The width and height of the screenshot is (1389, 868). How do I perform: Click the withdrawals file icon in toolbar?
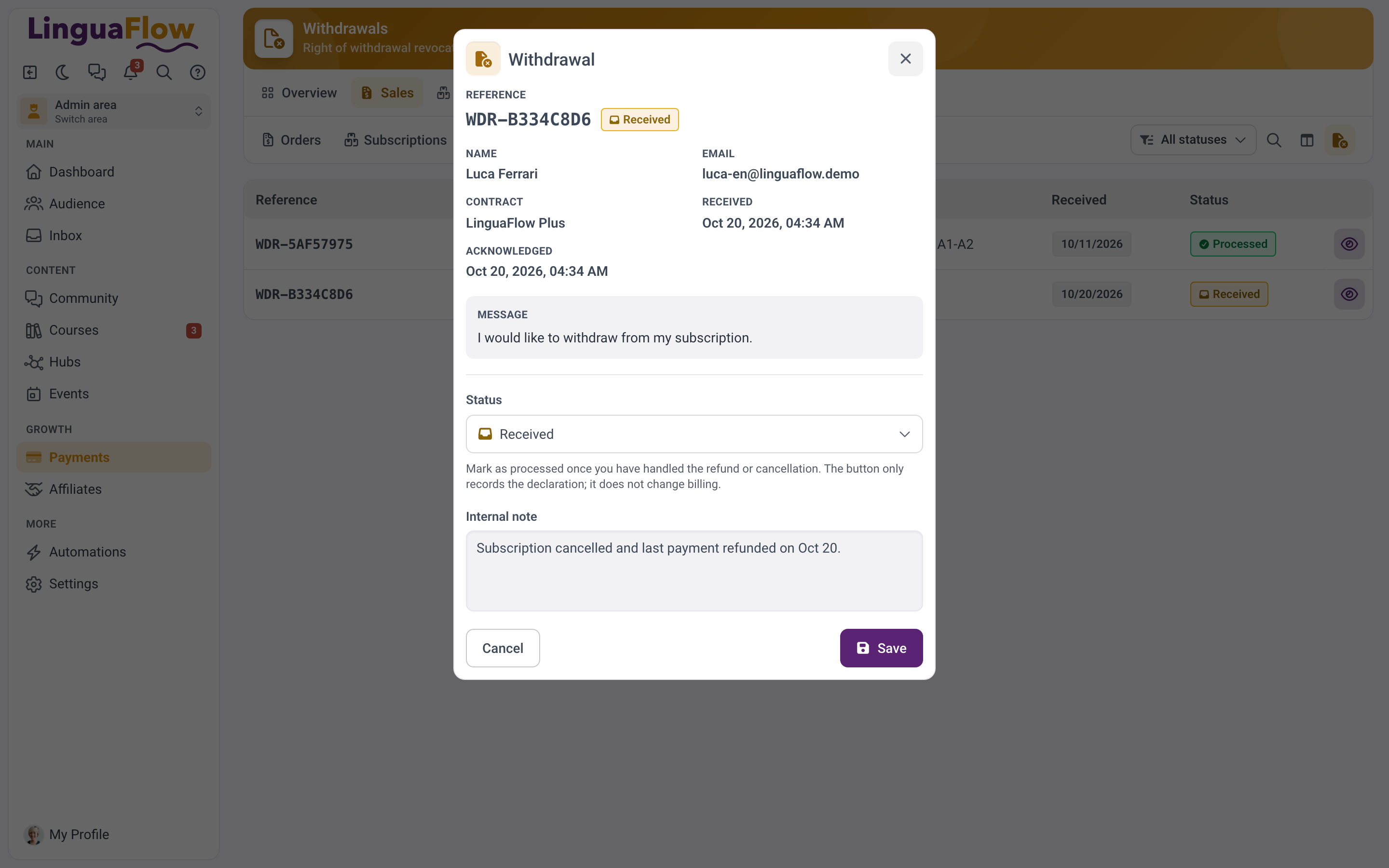coord(1340,140)
